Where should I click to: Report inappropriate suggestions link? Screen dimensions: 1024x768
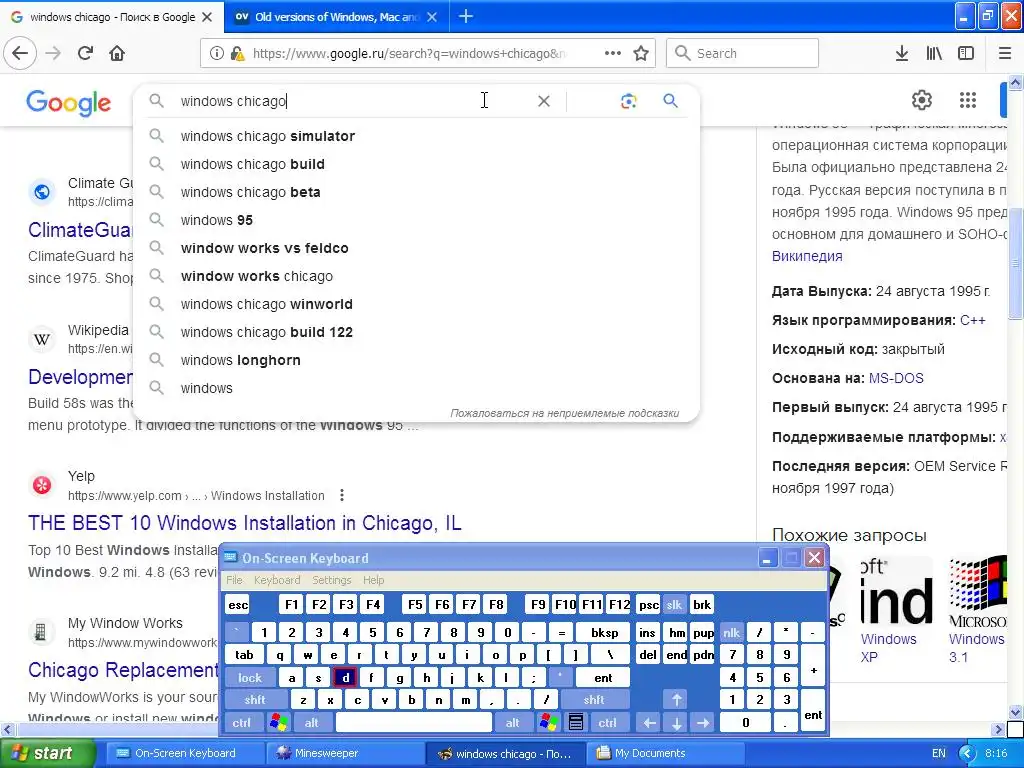click(564, 413)
